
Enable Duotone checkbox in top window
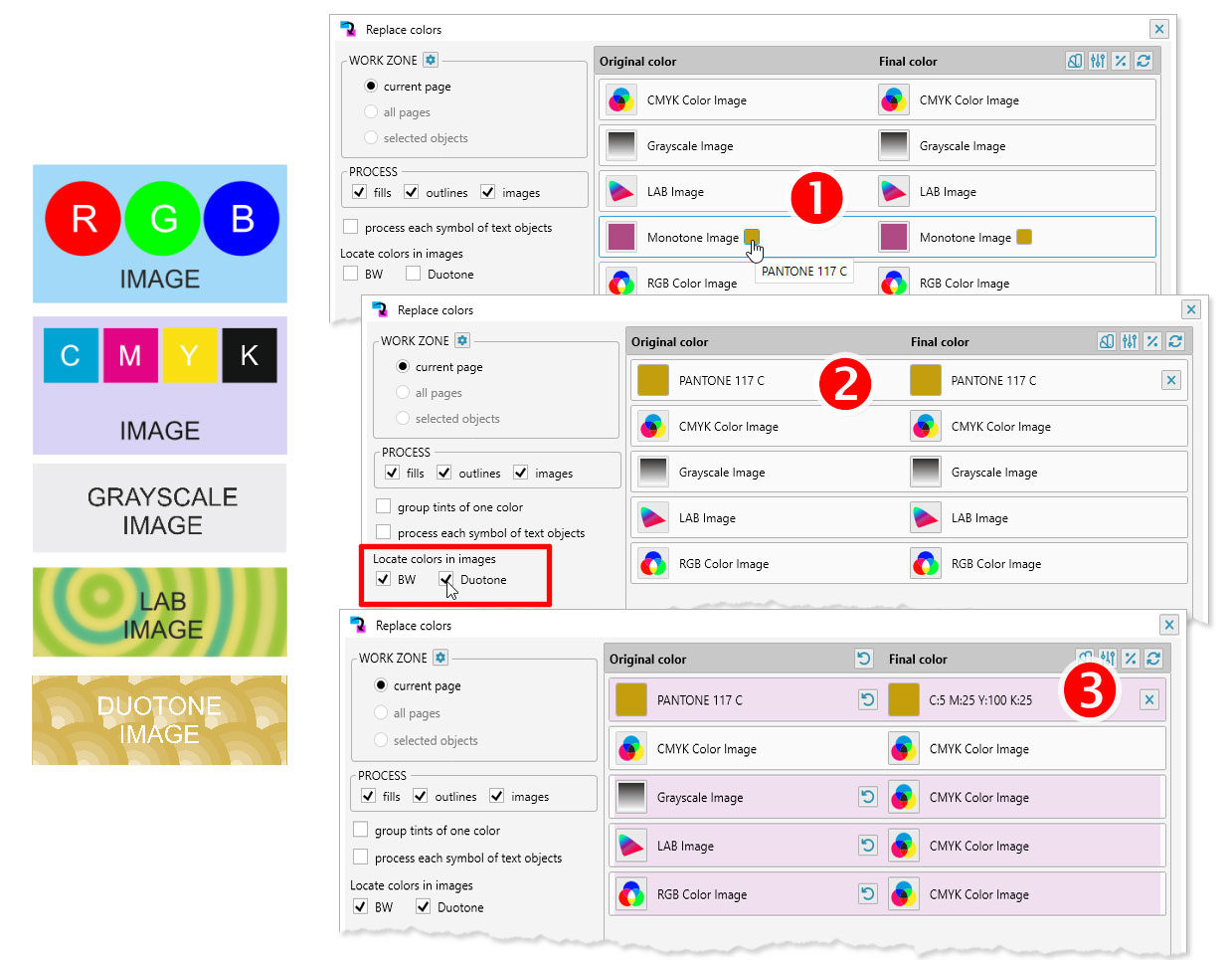click(414, 274)
